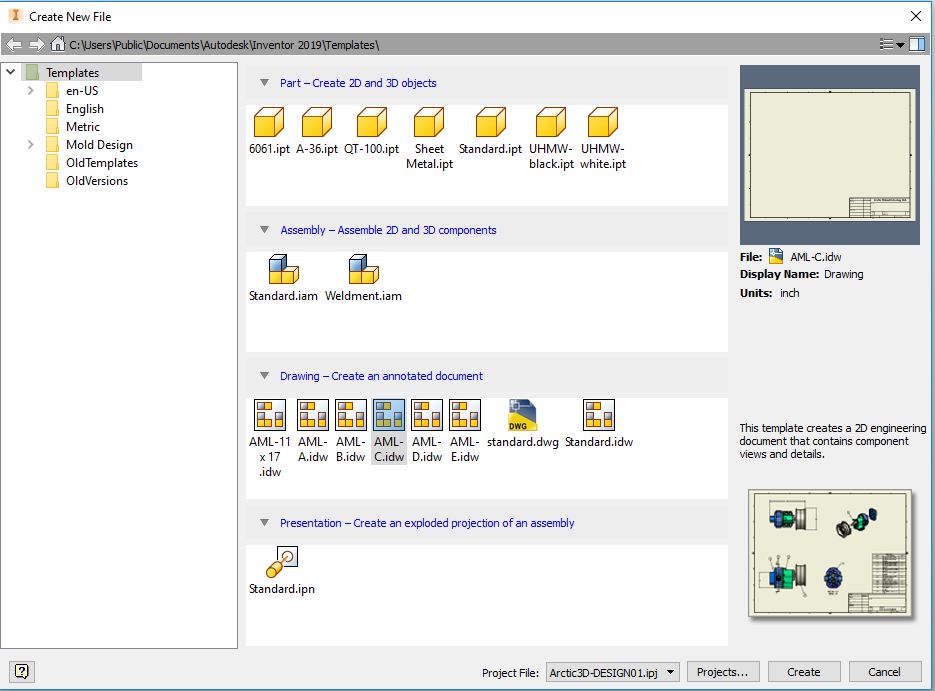This screenshot has height=691, width=935.
Task: Select the Standard.ipn presentation template
Action: tap(282, 560)
